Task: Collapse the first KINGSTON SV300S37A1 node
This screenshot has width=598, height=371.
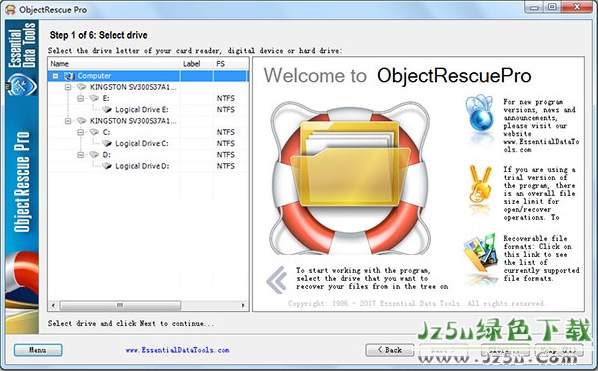Action: 68,87
